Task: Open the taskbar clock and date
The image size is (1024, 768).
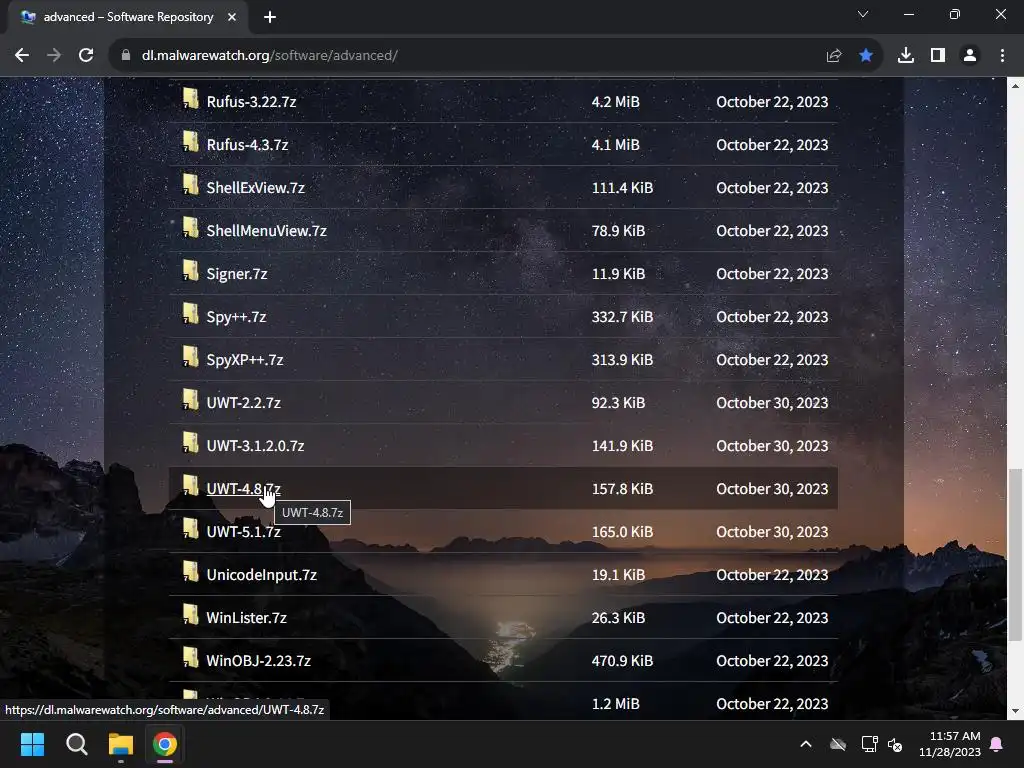Action: pos(950,744)
